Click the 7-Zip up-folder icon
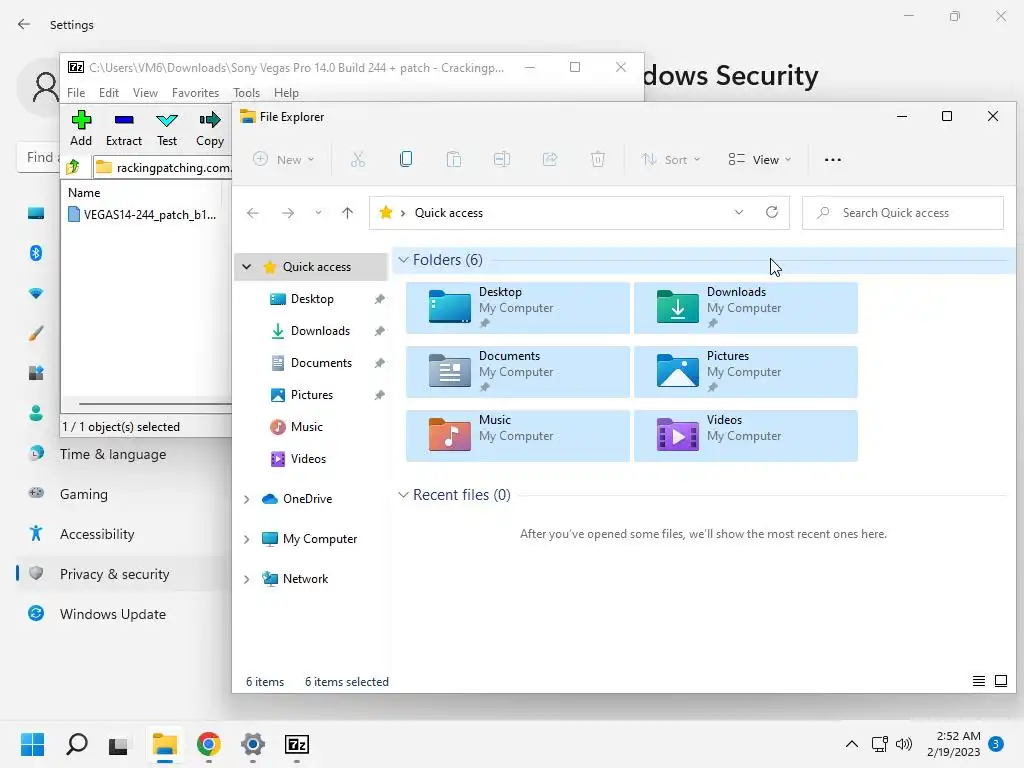 pyautogui.click(x=73, y=167)
